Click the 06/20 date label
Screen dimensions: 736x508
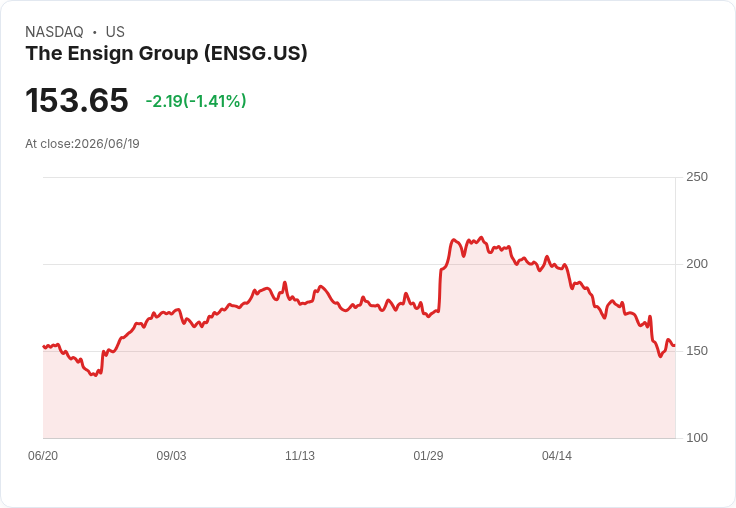point(43,456)
